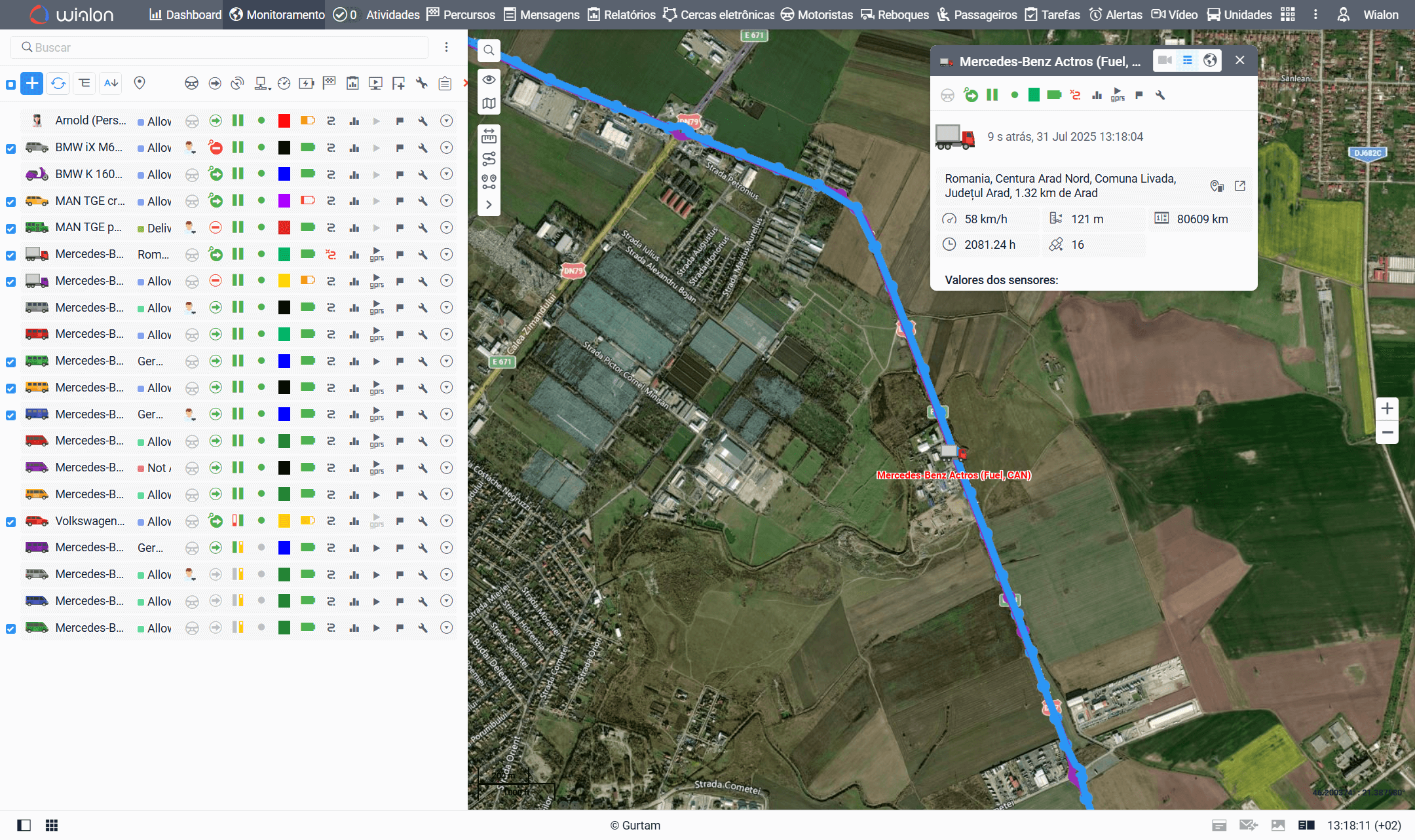Uncheck the Volkswagen unit checkbox
The width and height of the screenshot is (1415, 840).
pyautogui.click(x=10, y=522)
